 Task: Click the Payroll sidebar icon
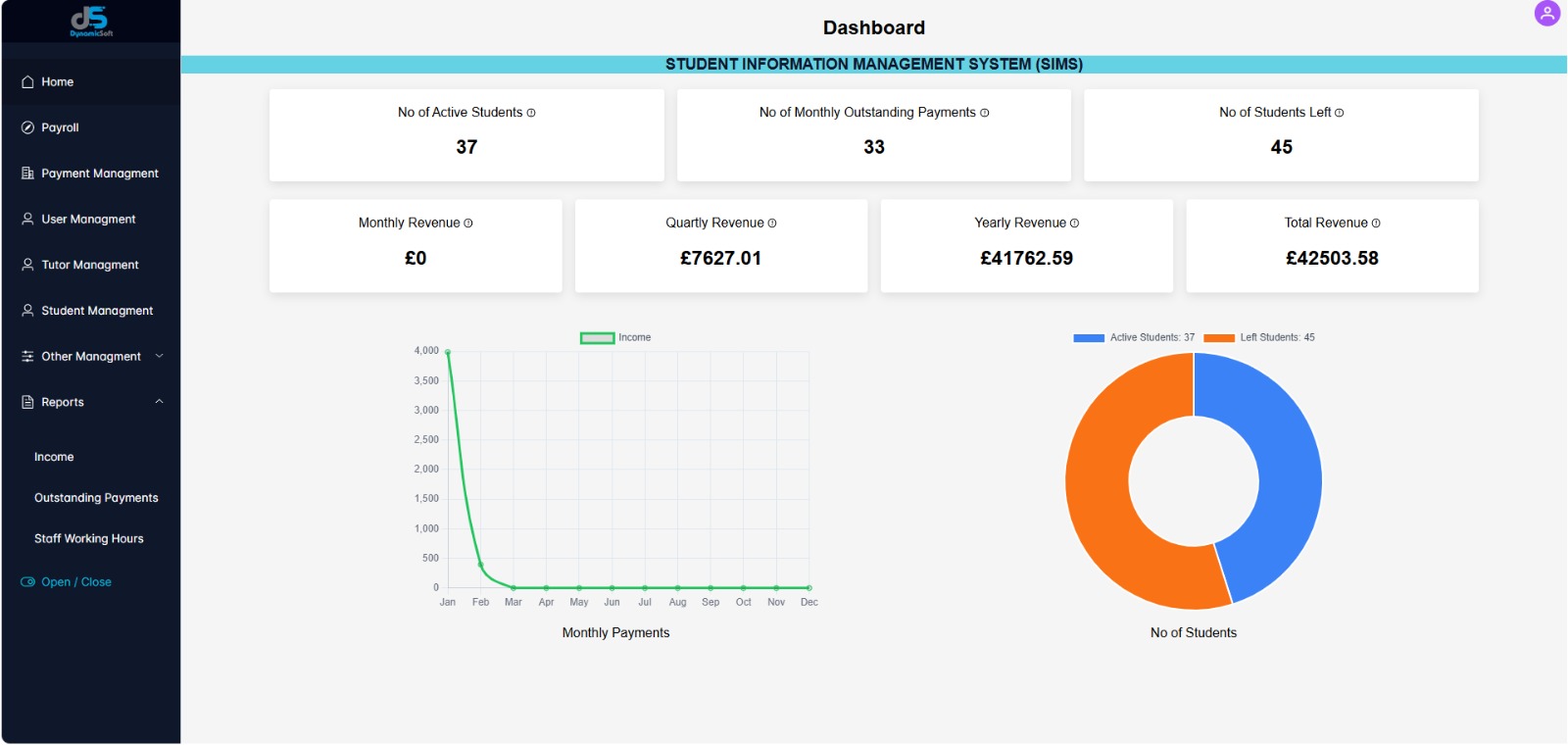coord(27,128)
